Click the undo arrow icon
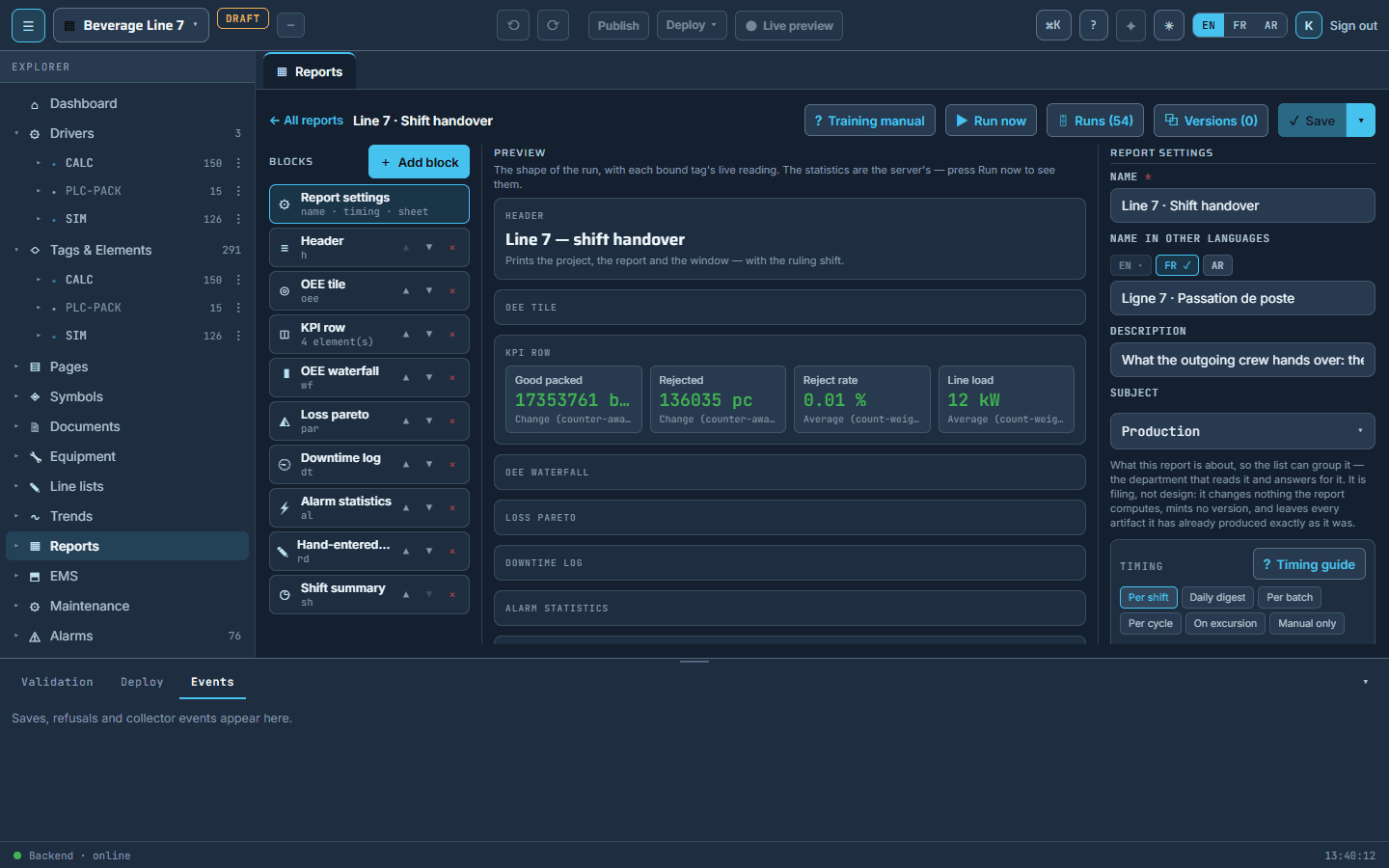 (513, 25)
